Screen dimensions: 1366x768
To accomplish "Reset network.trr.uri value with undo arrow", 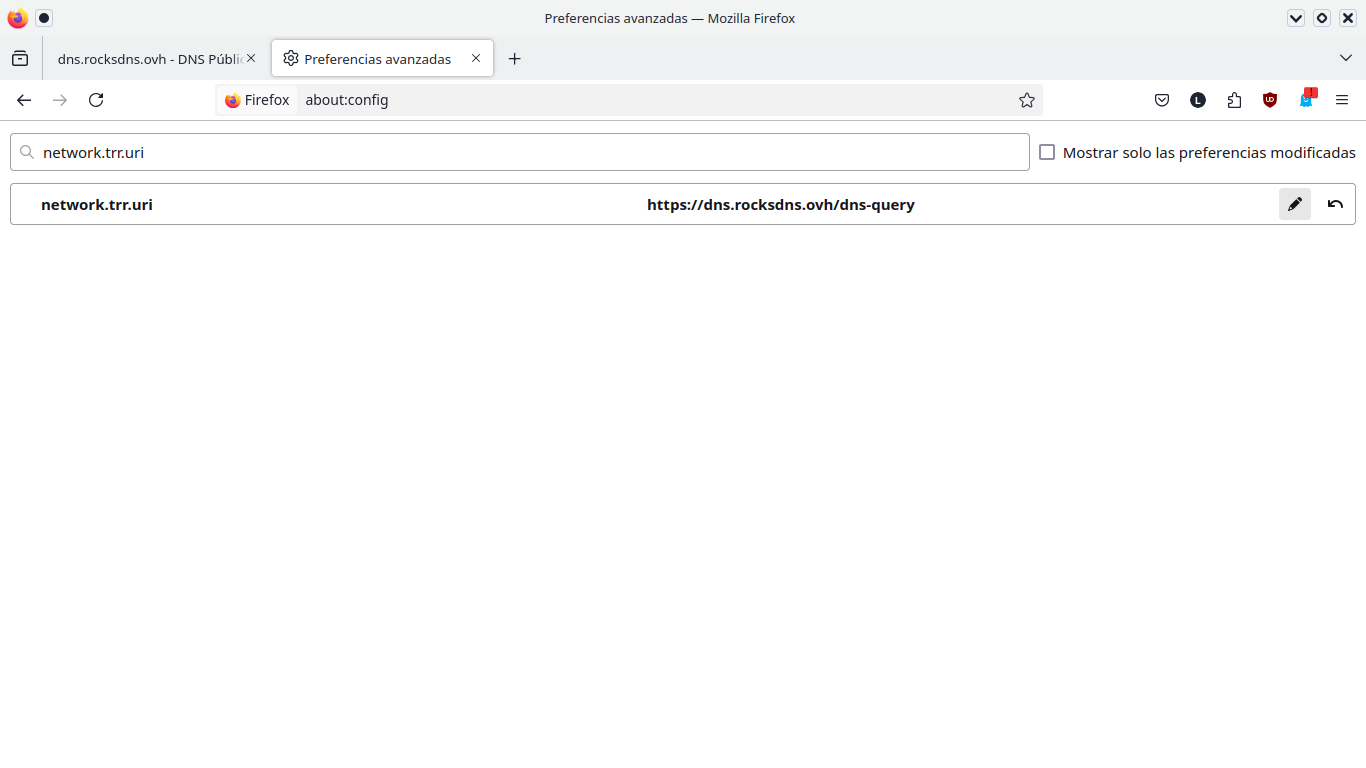I will [1335, 204].
